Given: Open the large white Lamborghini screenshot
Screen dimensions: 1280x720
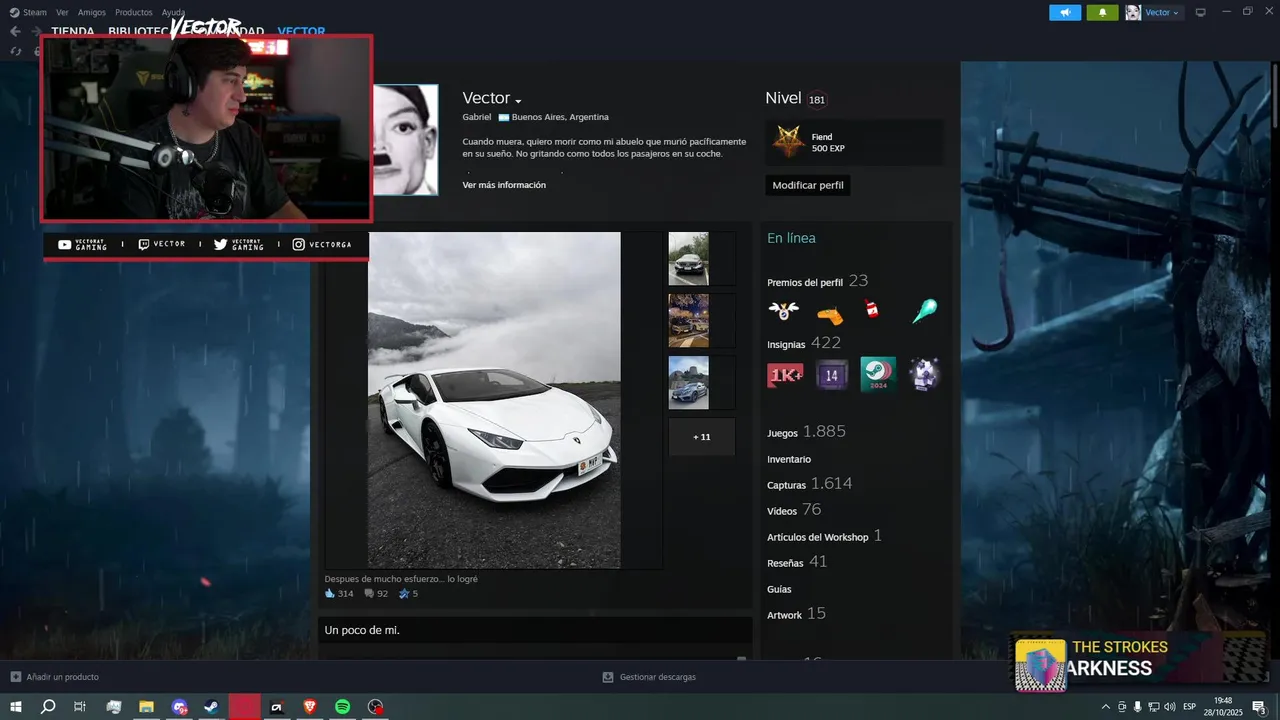Looking at the screenshot, I should (x=494, y=400).
